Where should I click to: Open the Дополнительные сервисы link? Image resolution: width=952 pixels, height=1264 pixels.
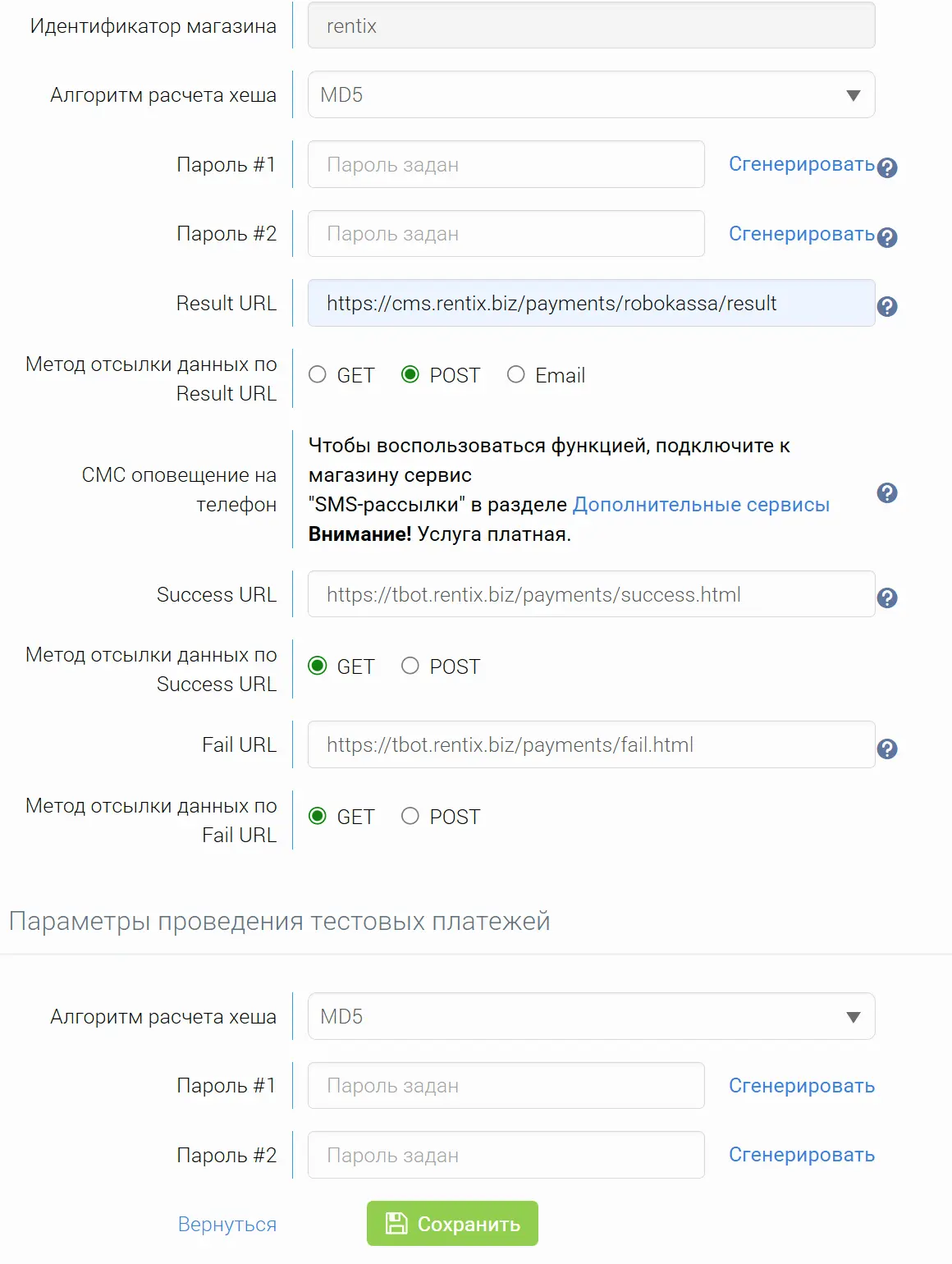pyautogui.click(x=702, y=504)
